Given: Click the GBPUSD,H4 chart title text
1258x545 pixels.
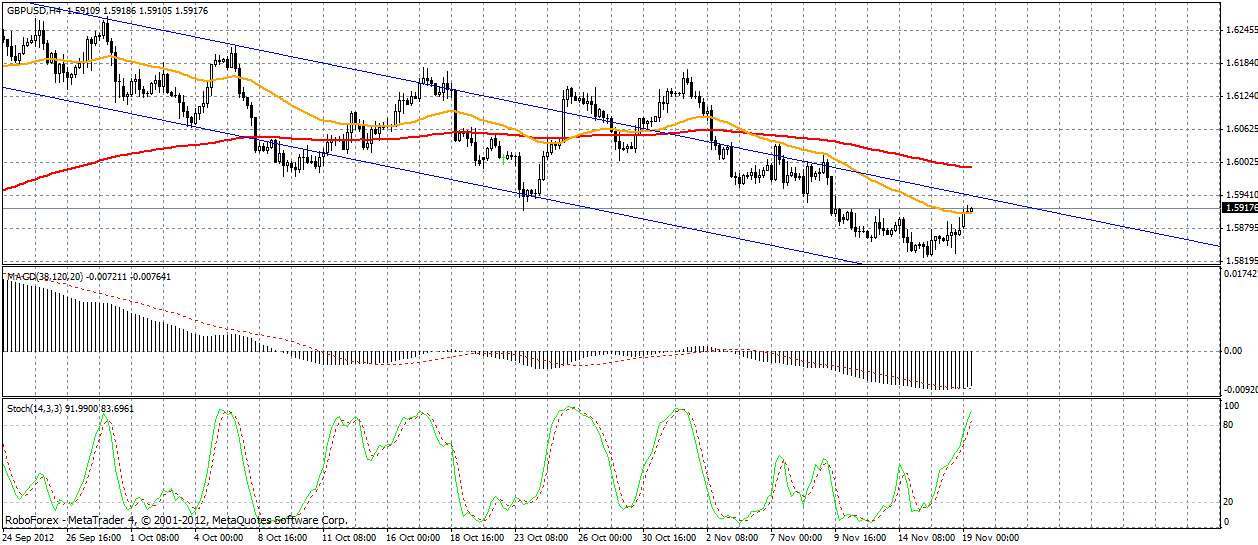Looking at the screenshot, I should [x=34, y=9].
